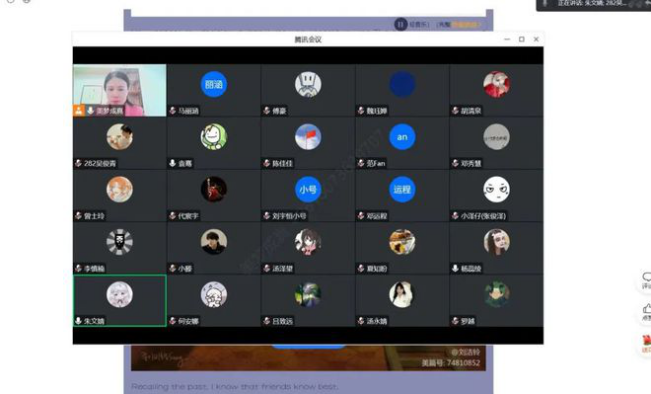Select the blue "丽涵" avatar tile
This screenshot has height=394, width=651.
pos(214,84)
